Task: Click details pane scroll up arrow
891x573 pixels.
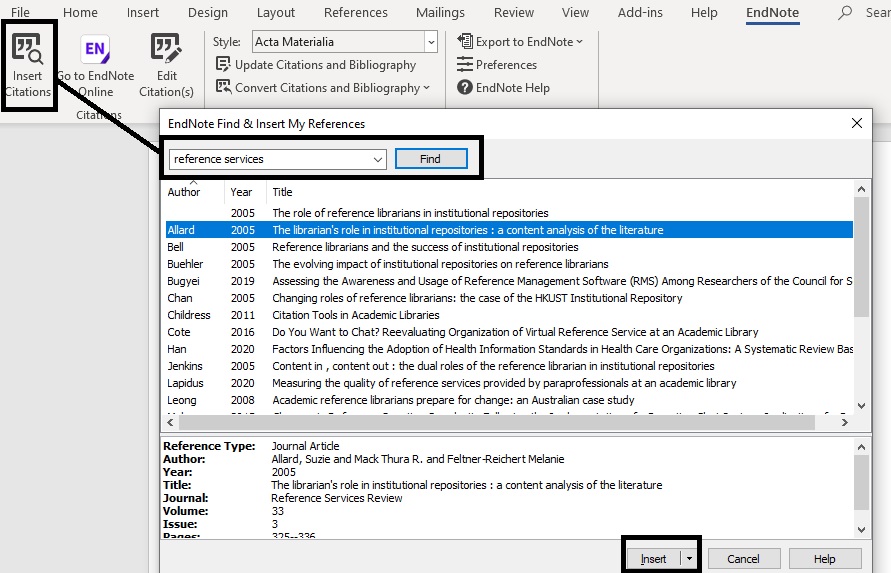Action: click(x=861, y=447)
